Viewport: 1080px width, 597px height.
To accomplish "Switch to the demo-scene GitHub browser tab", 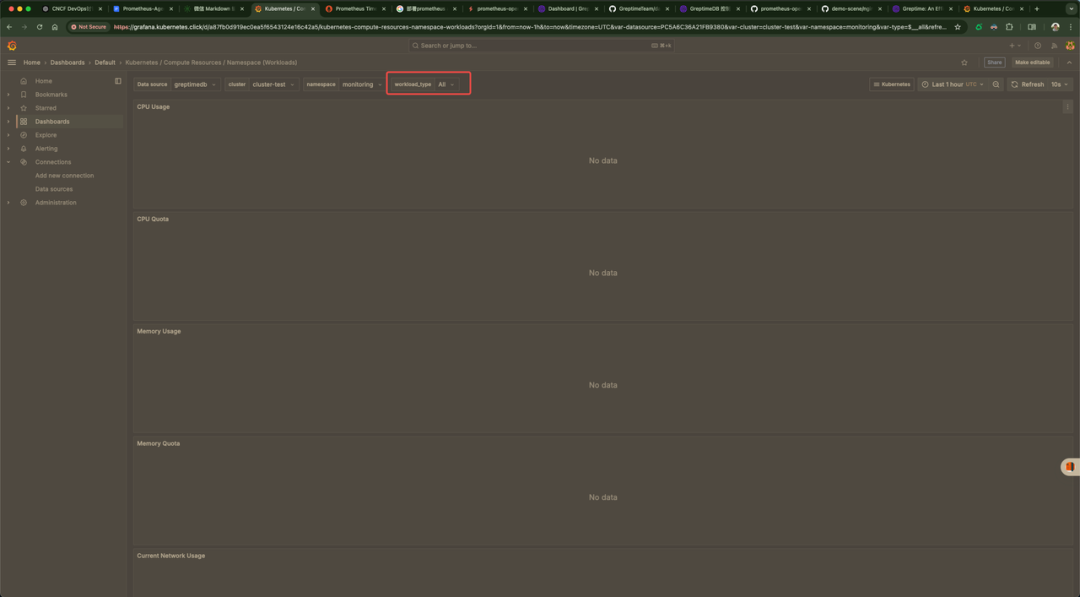I will [851, 9].
